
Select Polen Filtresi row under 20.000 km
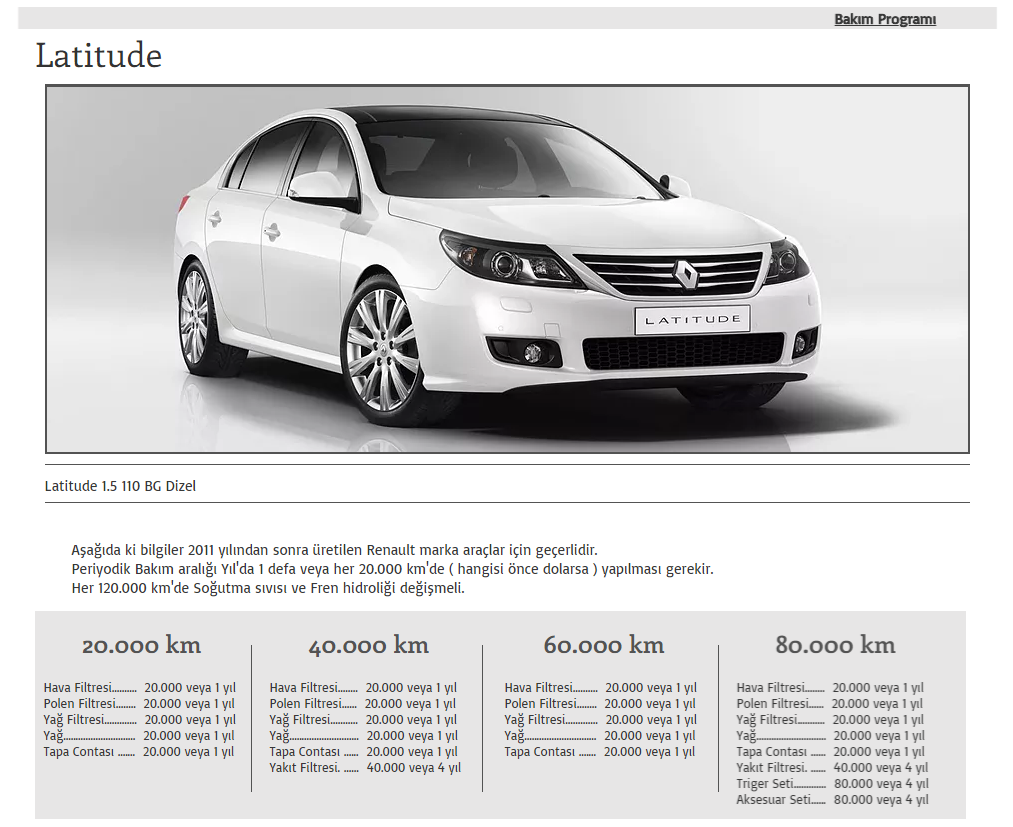click(139, 704)
